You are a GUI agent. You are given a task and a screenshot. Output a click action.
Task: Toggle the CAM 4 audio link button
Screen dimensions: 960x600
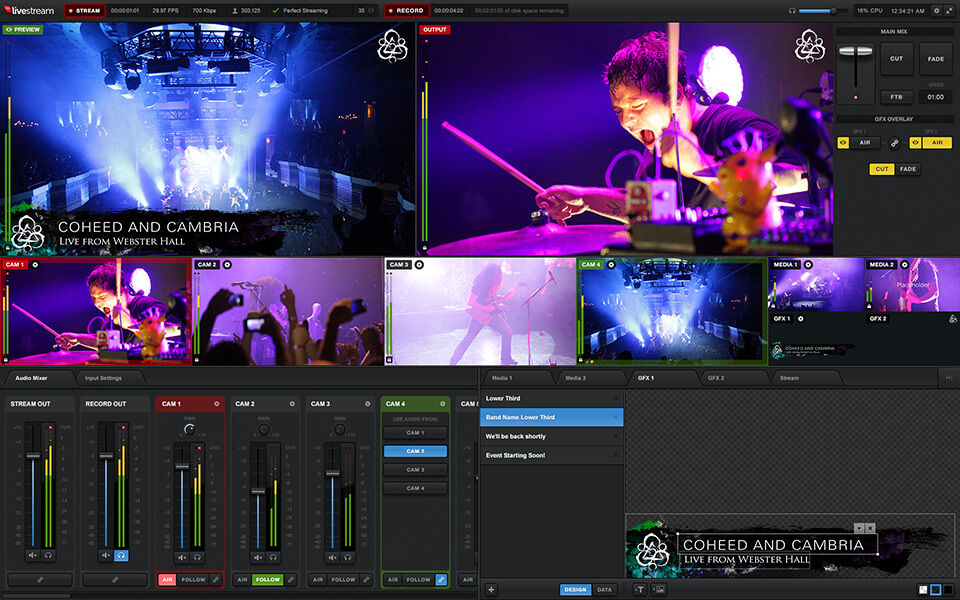click(x=441, y=579)
